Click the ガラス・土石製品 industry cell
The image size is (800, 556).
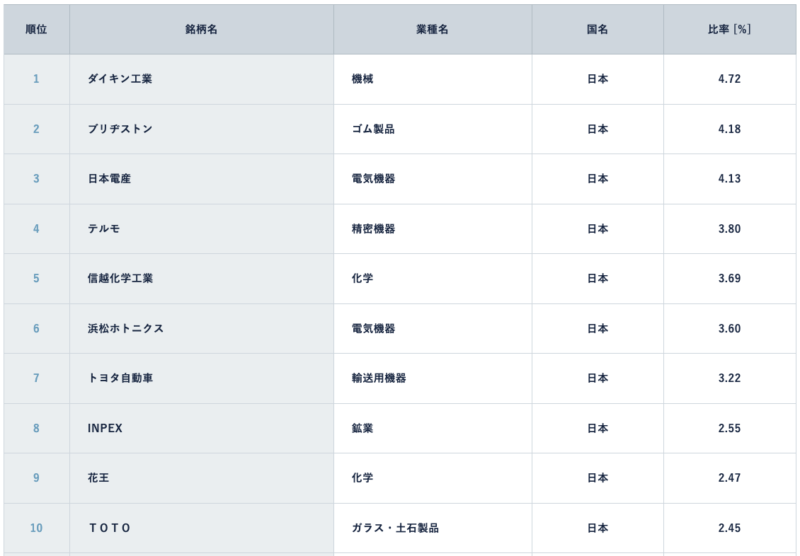pyautogui.click(x=395, y=527)
